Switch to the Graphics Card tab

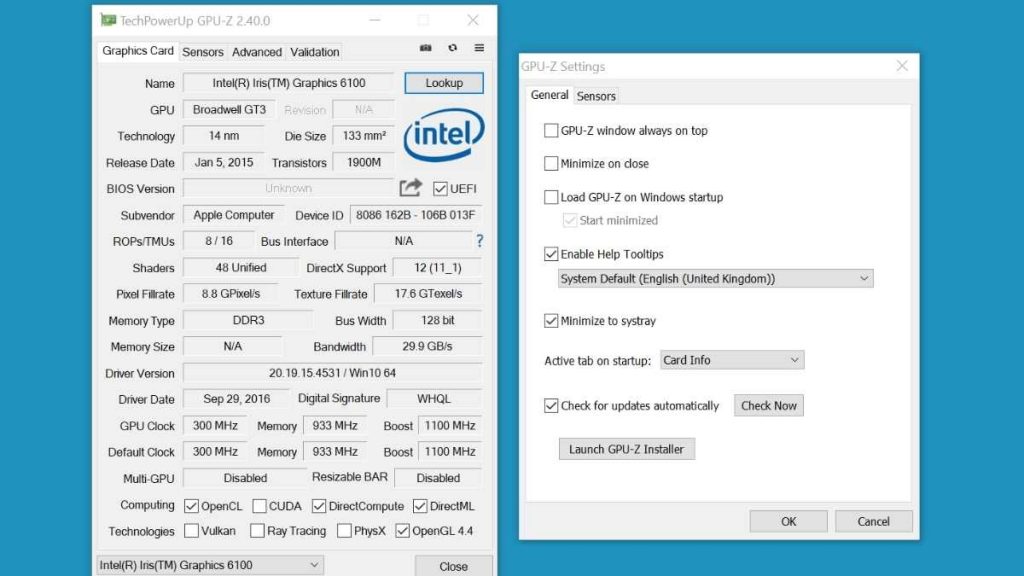click(x=138, y=51)
